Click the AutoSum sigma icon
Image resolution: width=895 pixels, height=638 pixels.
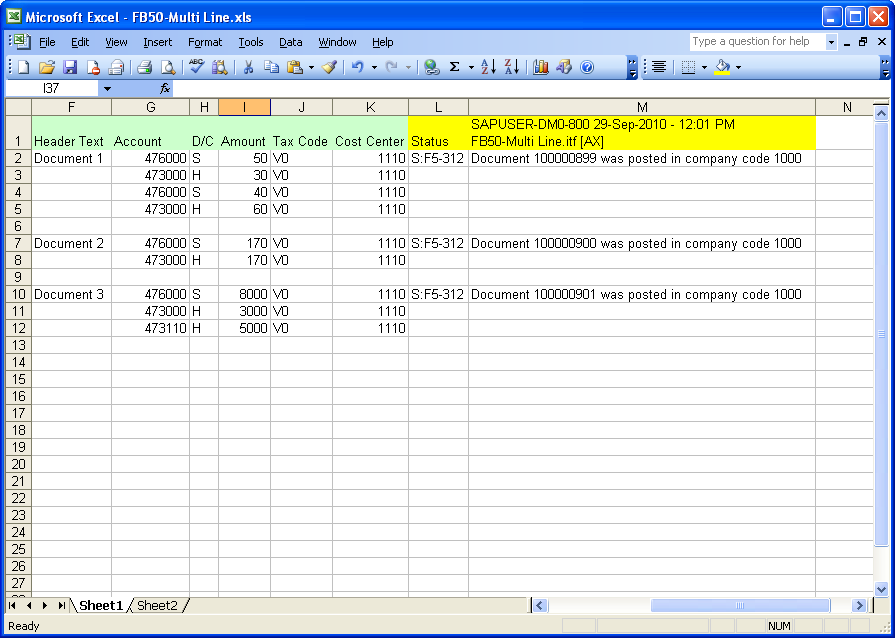coord(454,67)
